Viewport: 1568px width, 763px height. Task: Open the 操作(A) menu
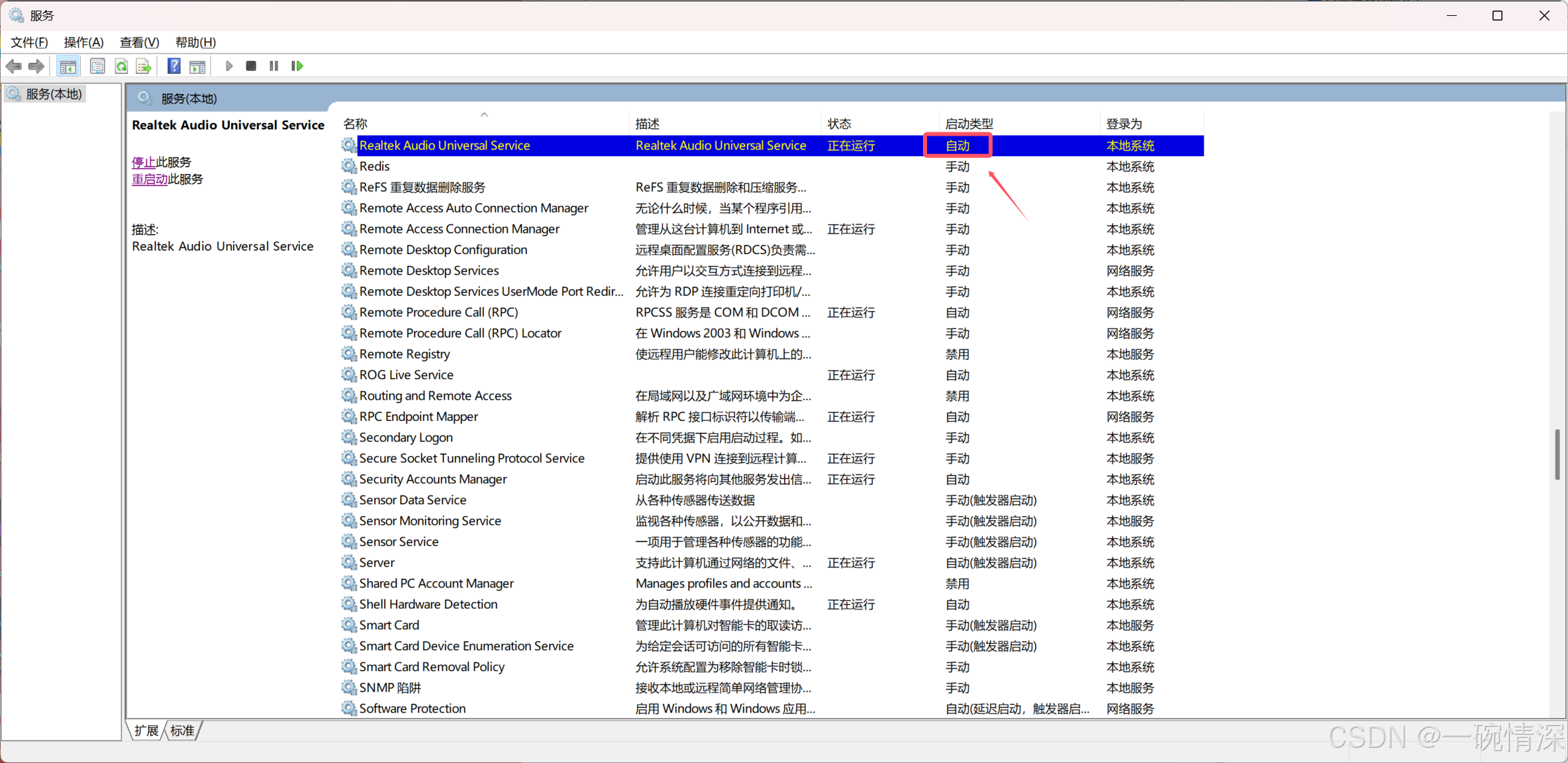click(x=83, y=42)
